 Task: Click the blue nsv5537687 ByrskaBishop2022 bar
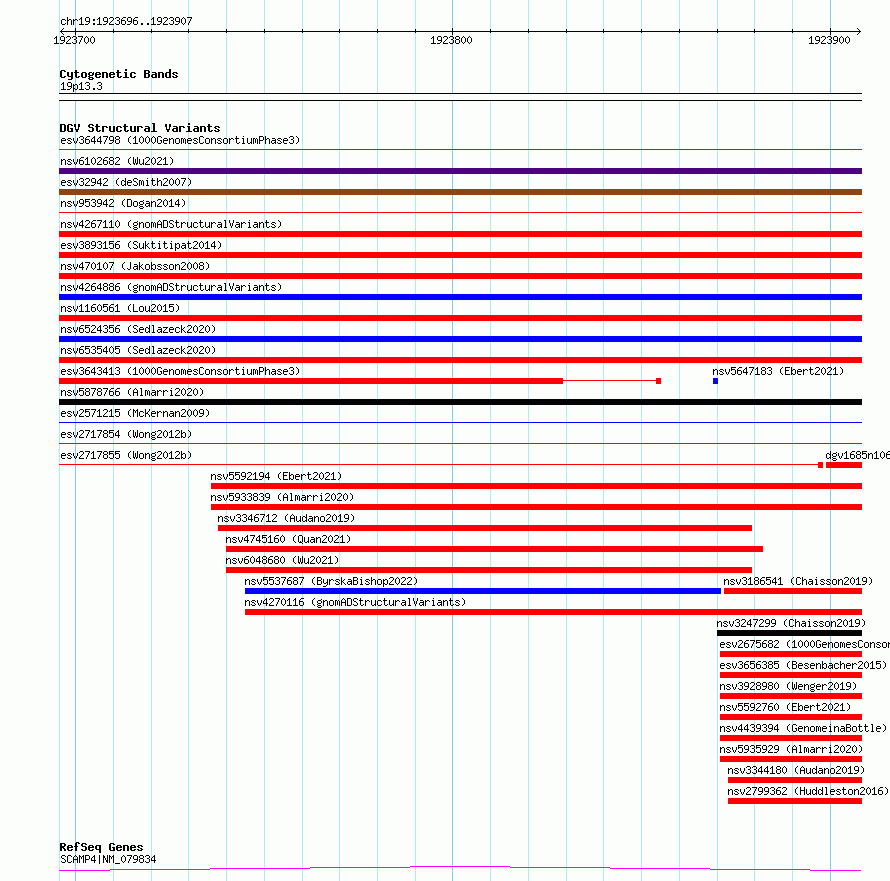click(x=483, y=591)
